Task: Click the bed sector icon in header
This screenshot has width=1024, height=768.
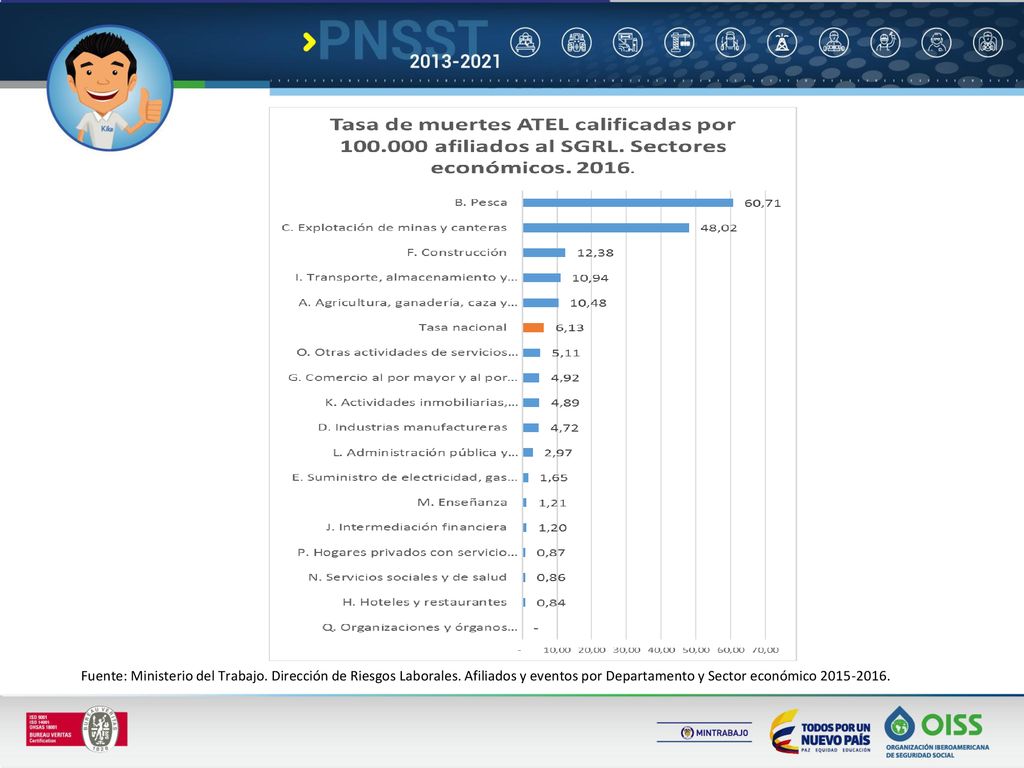Action: 525,43
